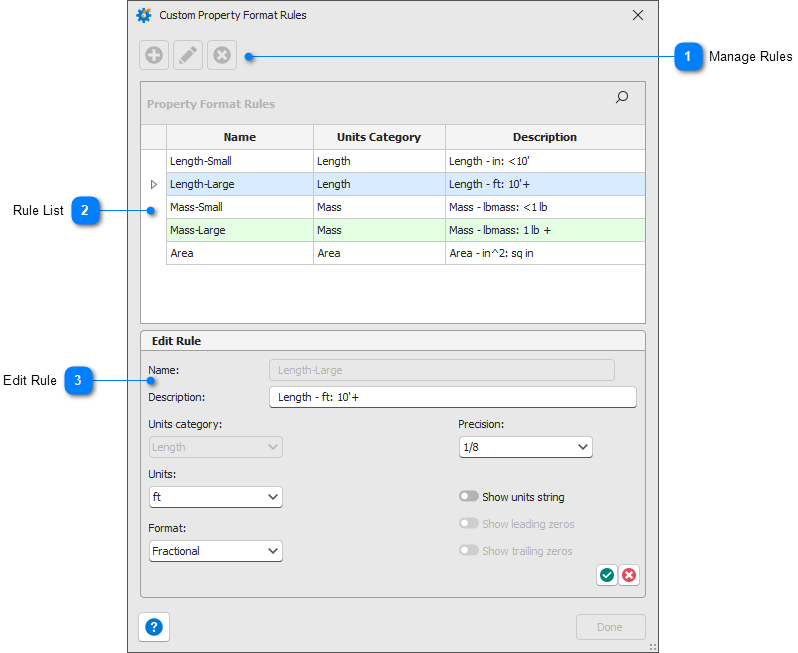Open the Precision dropdown showing 1/8
Viewport: 798px width, 653px height.
click(x=526, y=447)
